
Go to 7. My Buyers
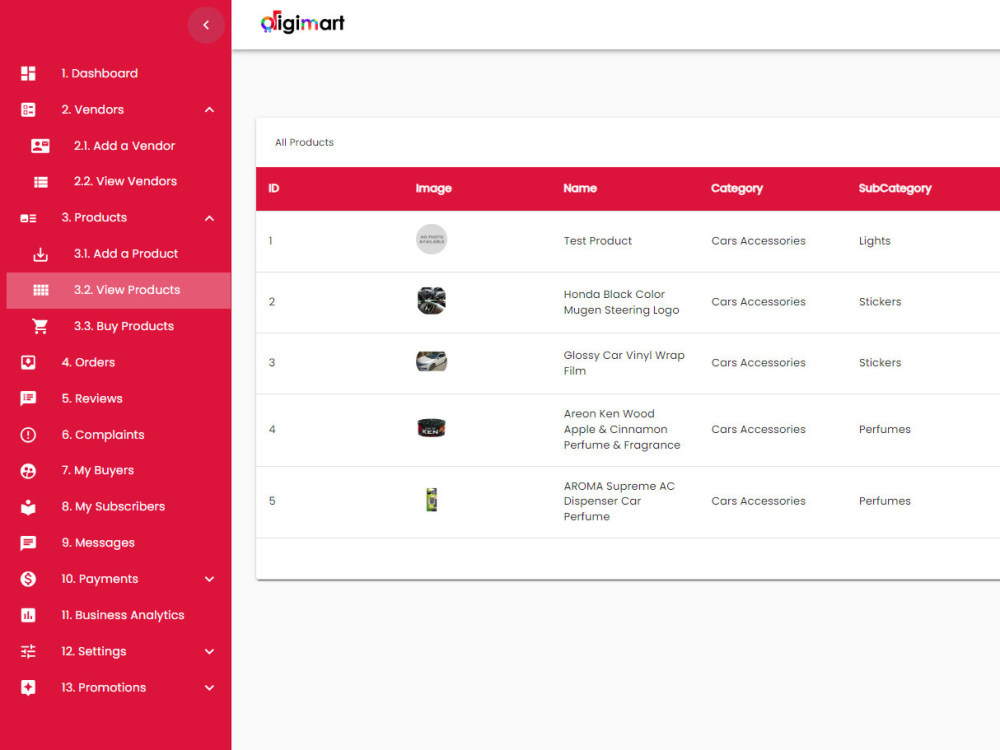click(x=98, y=471)
